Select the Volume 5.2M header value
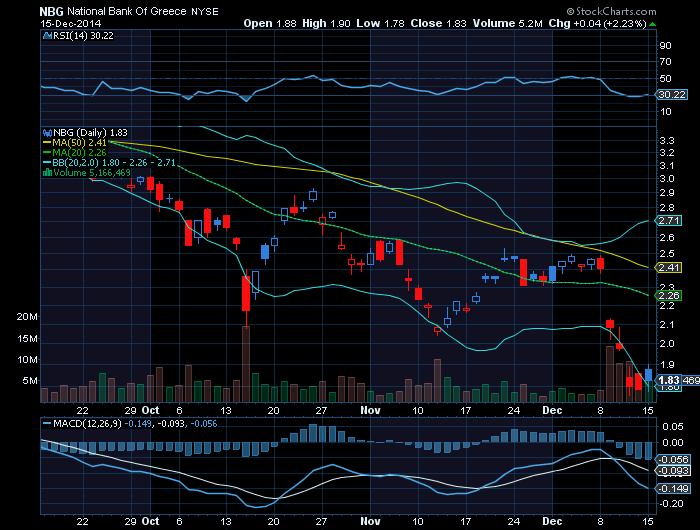Viewport: 700px width, 530px height. pyautogui.click(x=507, y=23)
